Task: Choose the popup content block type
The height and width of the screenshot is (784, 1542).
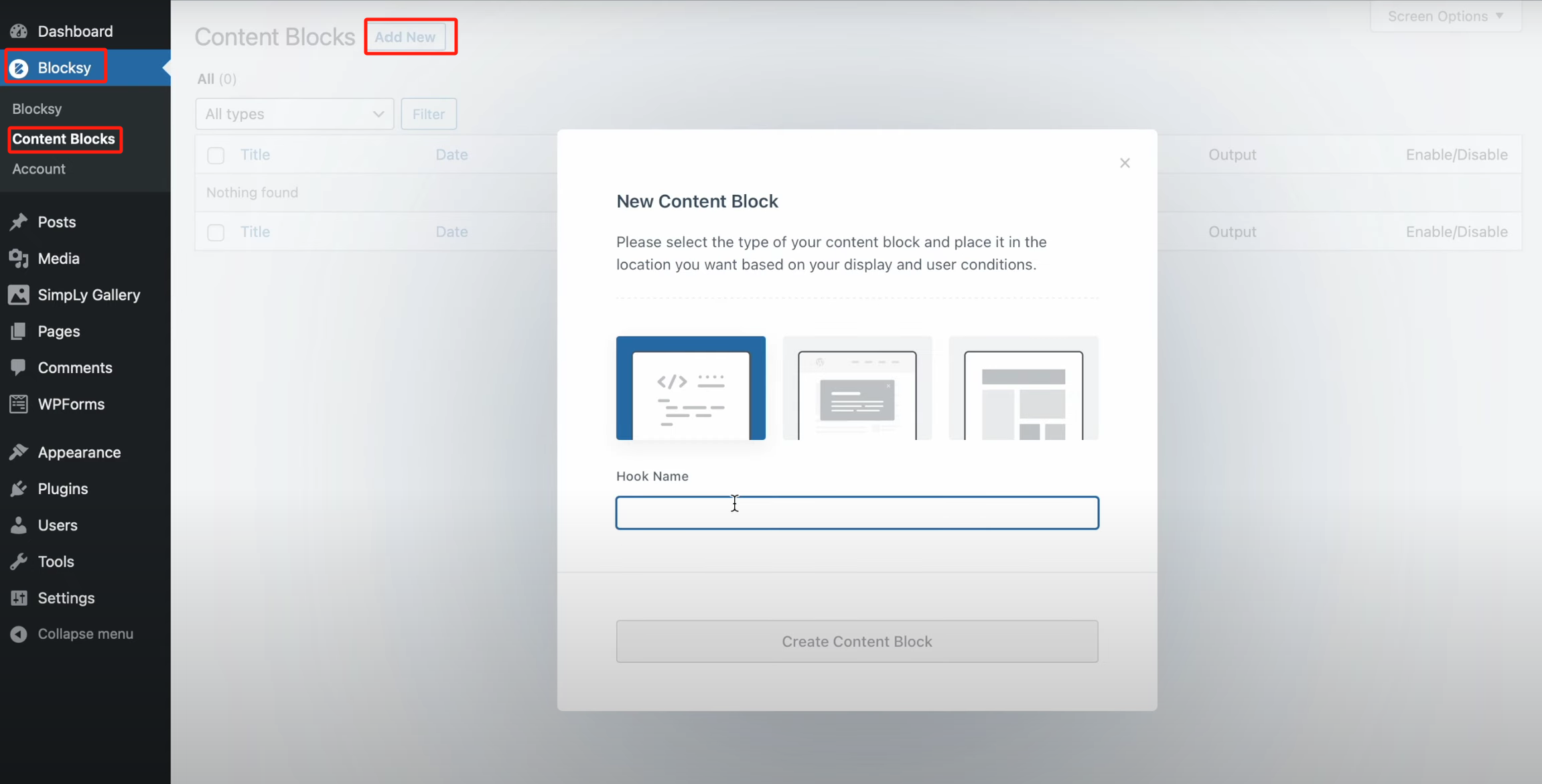Action: pyautogui.click(x=857, y=388)
